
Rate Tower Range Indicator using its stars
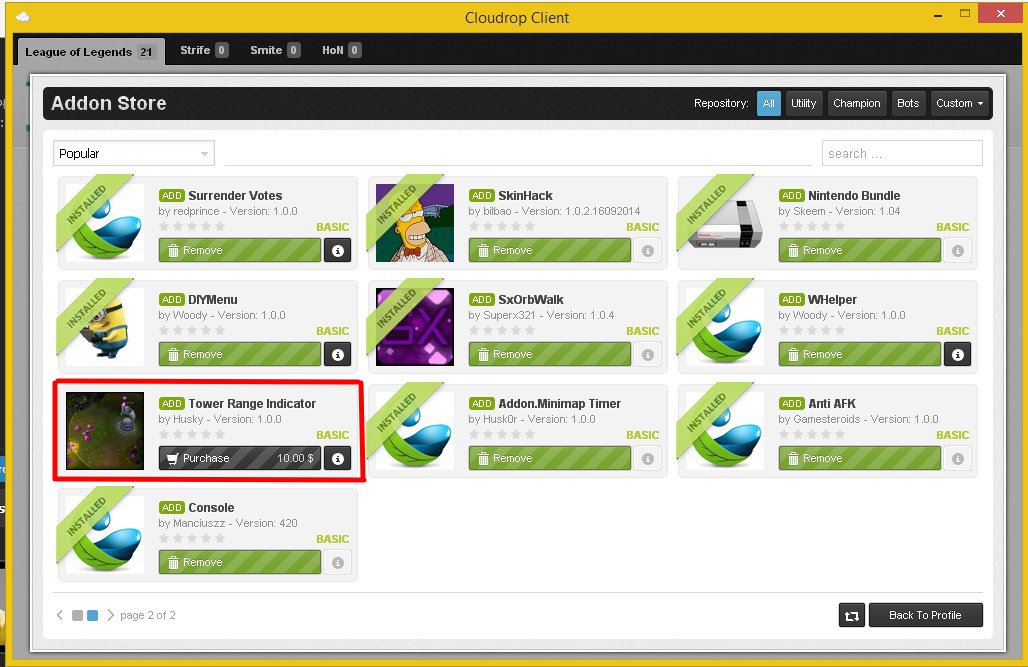click(192, 434)
